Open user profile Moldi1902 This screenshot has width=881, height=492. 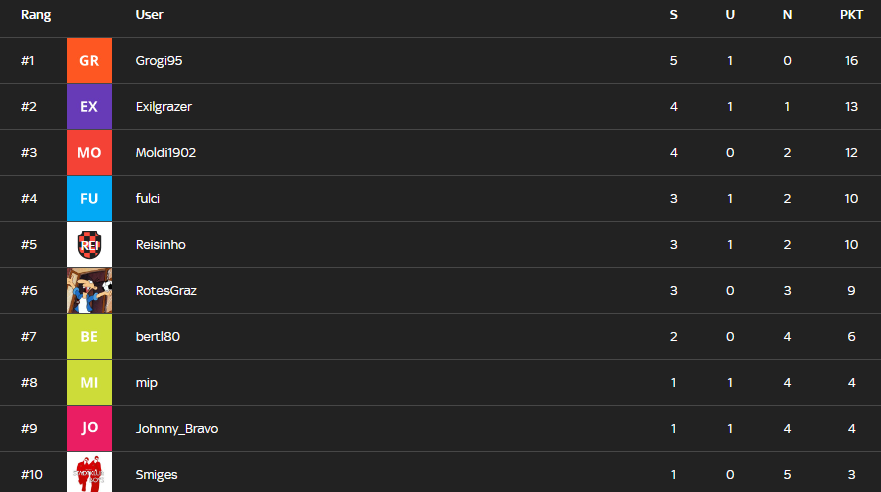point(166,153)
